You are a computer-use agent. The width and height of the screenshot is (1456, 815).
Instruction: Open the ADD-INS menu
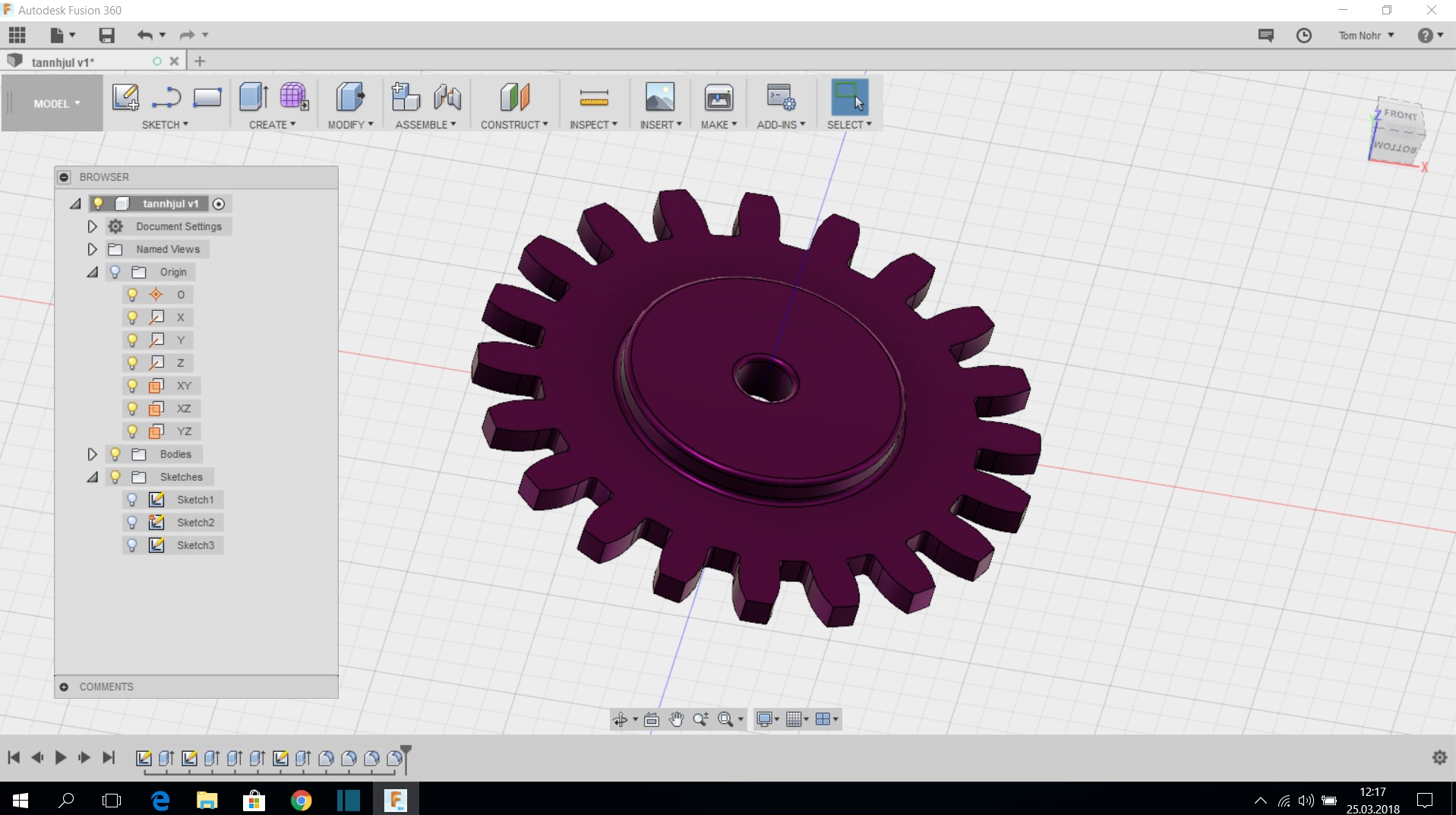pos(780,125)
